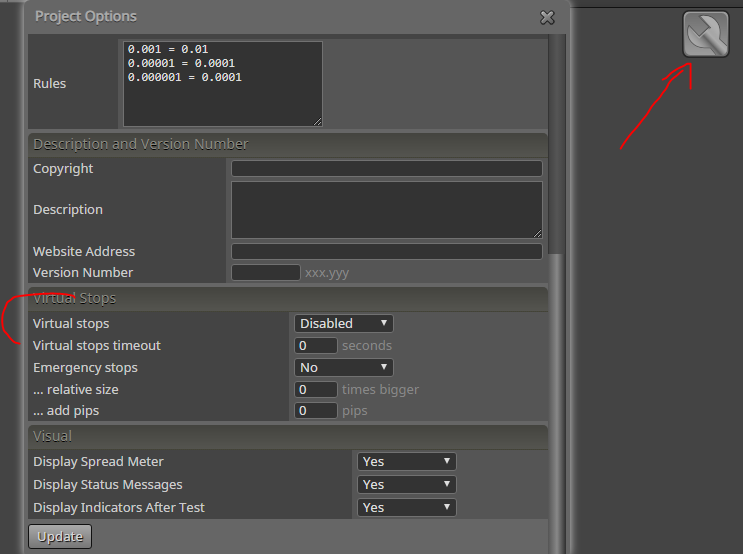The image size is (743, 554).
Task: Click the Update button
Action: 60,536
